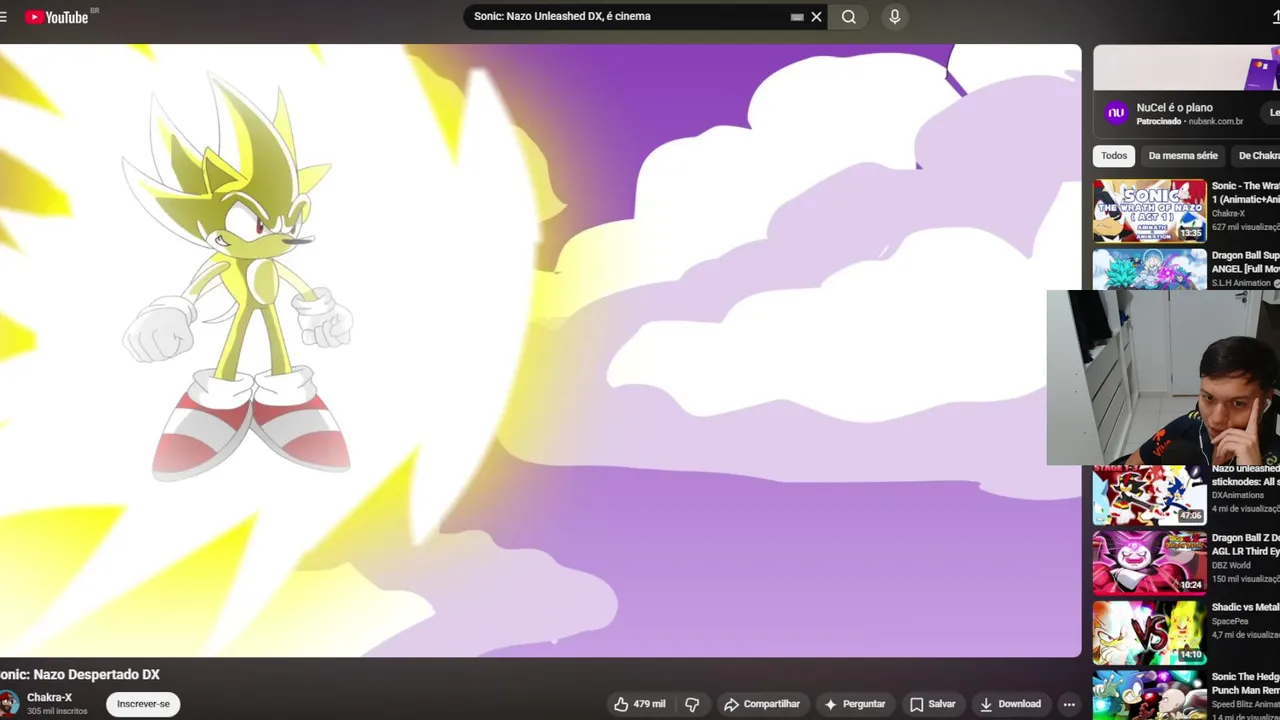Open the YouTube home logo
The height and width of the screenshot is (720, 1280).
point(57,17)
